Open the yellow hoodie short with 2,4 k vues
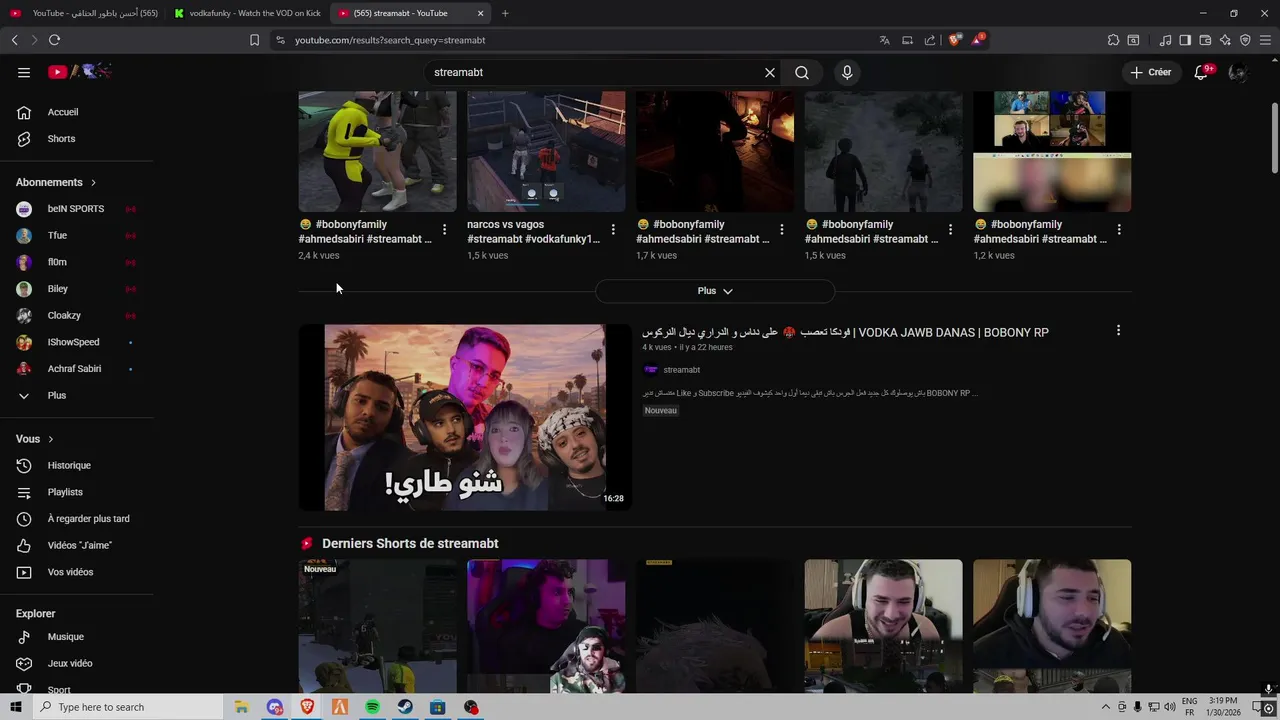 [x=377, y=151]
